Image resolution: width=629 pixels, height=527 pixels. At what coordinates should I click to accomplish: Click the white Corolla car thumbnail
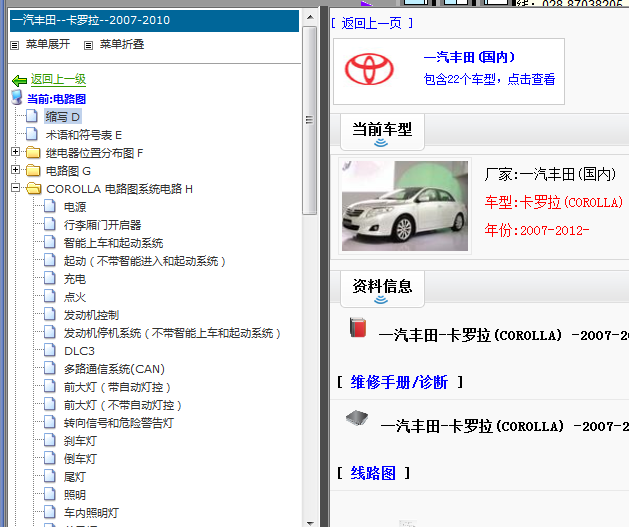pyautogui.click(x=404, y=206)
